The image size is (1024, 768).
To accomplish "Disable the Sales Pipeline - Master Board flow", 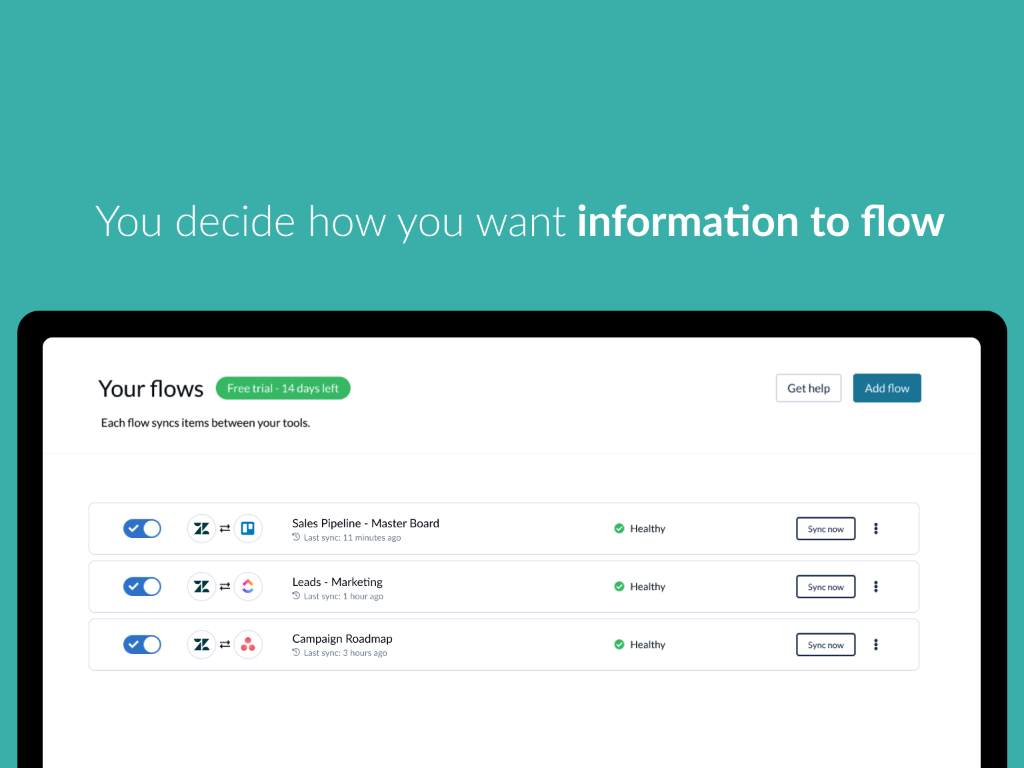I will pos(142,529).
